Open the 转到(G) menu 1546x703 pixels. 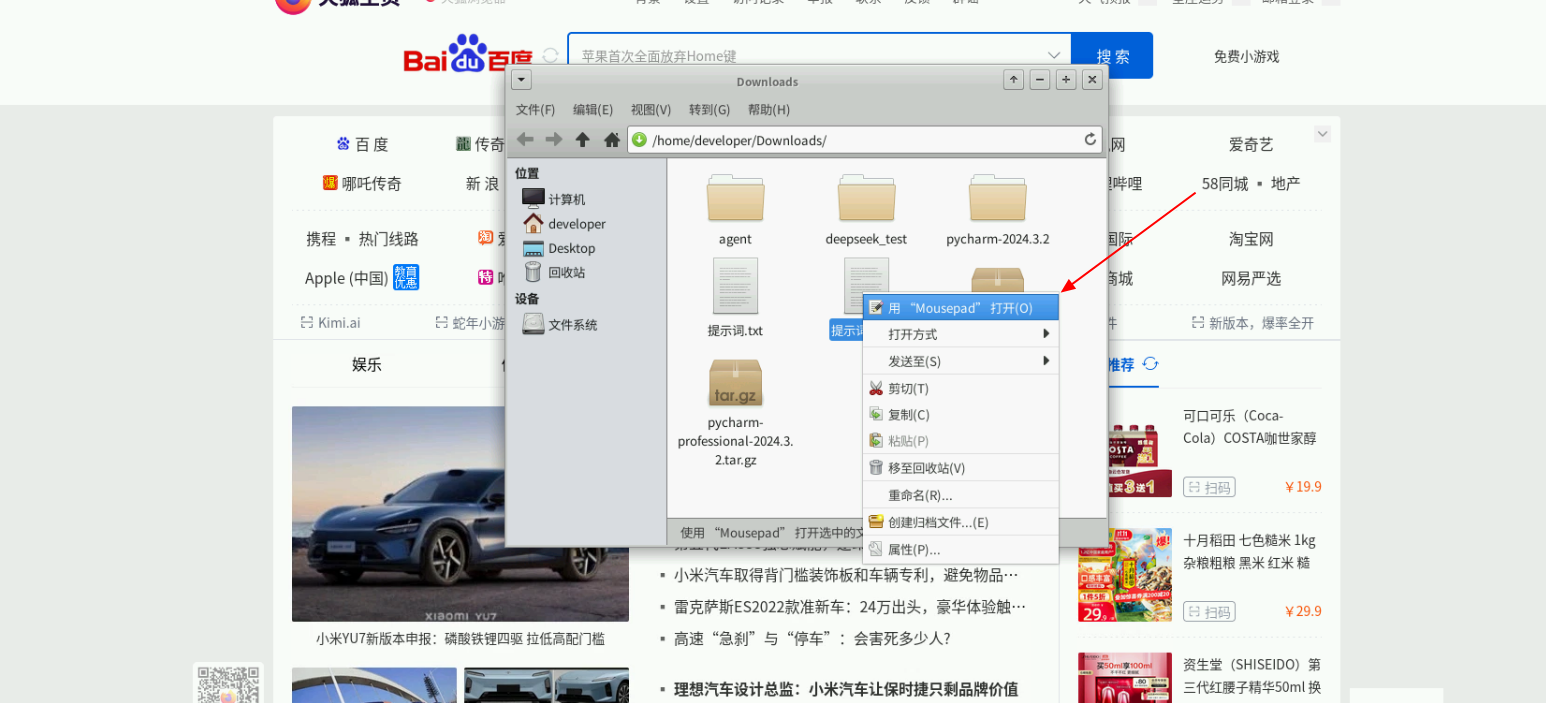click(x=709, y=109)
